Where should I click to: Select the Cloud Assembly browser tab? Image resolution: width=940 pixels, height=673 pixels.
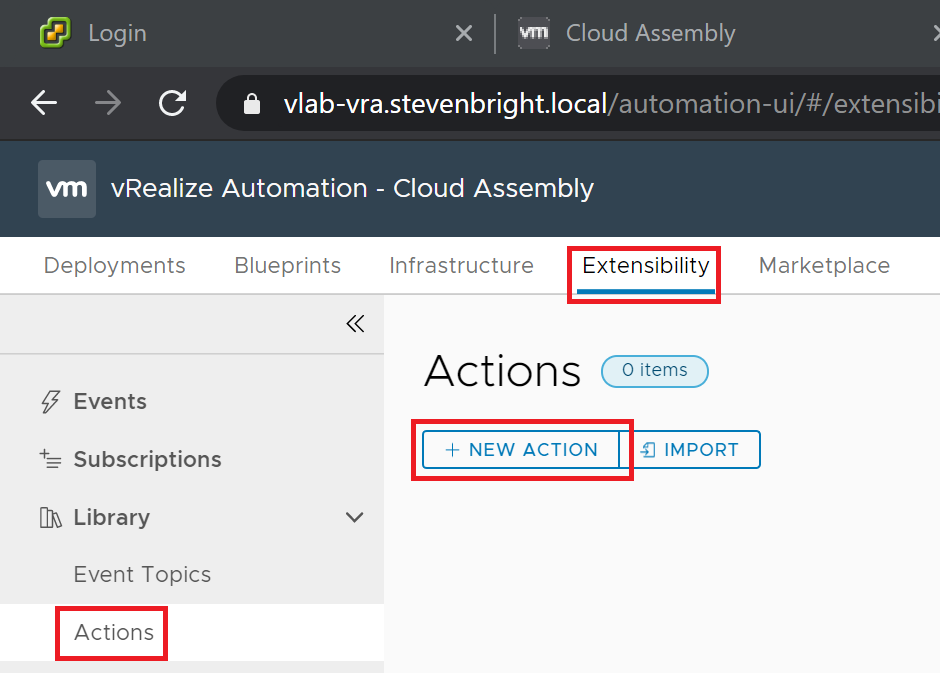pos(650,33)
